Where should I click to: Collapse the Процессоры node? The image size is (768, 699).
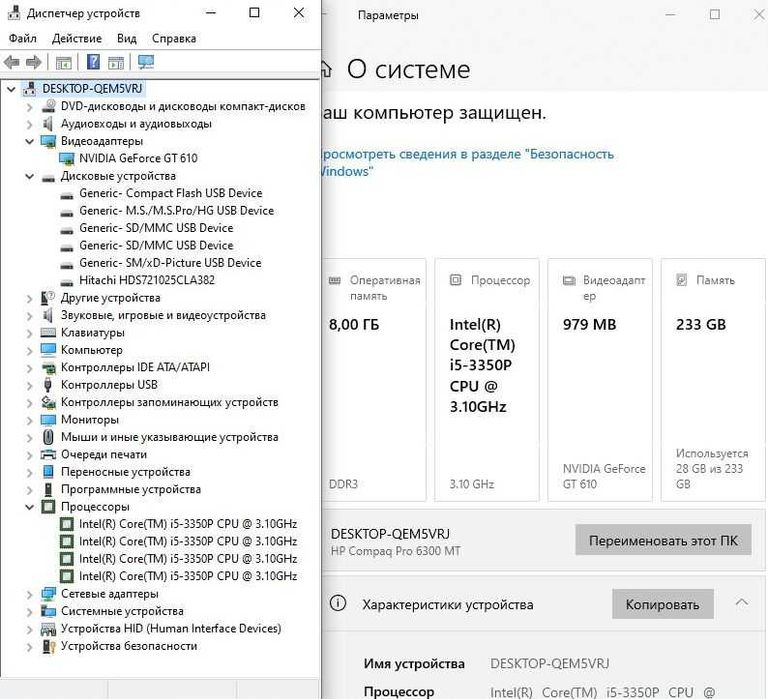(x=29, y=506)
